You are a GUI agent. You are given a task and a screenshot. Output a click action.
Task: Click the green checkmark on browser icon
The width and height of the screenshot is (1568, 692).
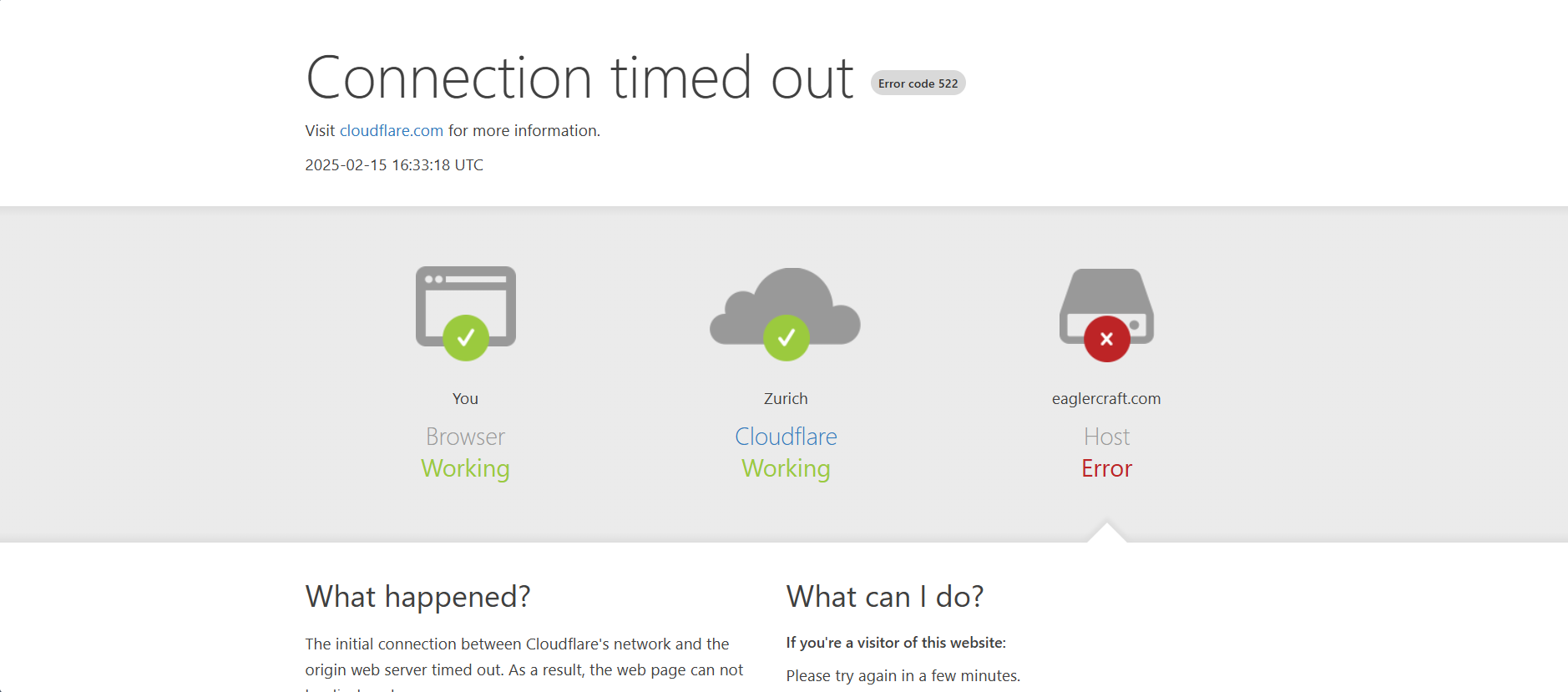466,338
